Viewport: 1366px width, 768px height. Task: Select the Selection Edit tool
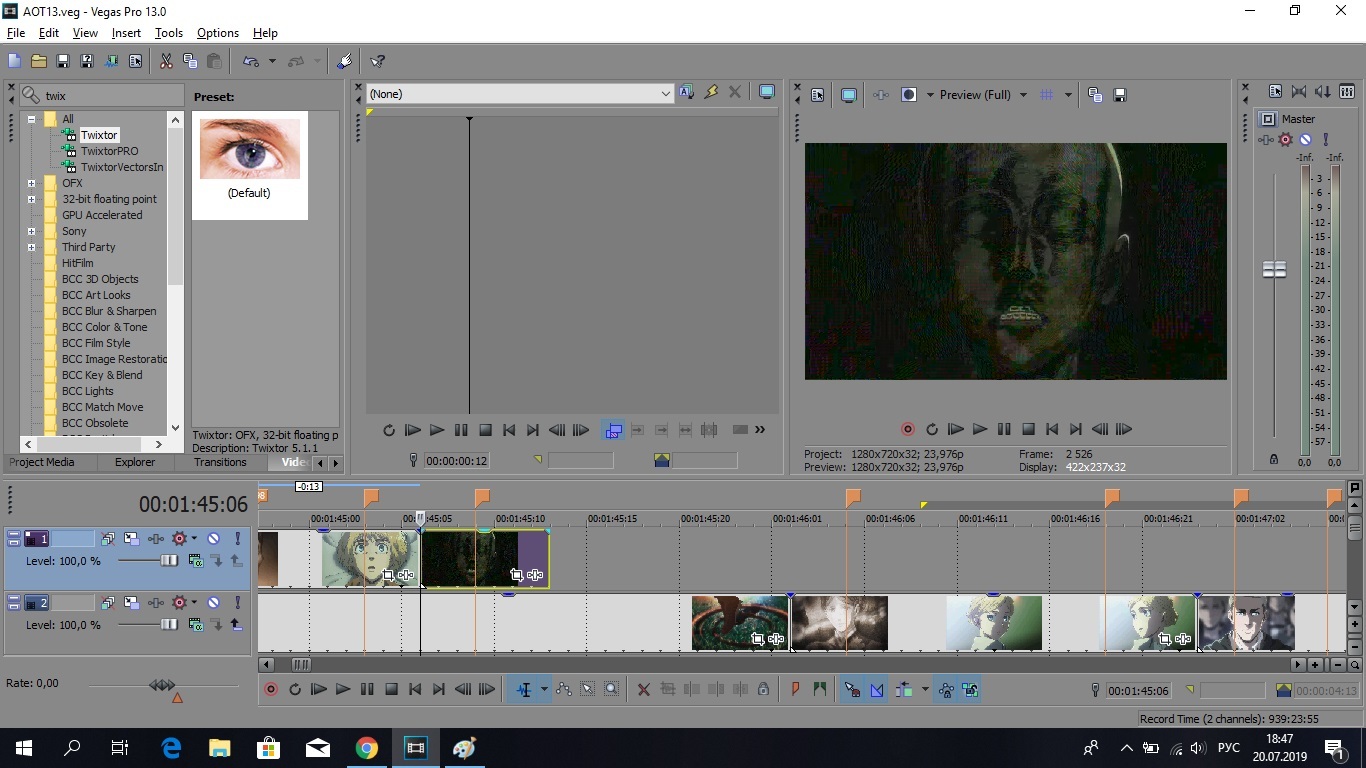click(x=588, y=690)
